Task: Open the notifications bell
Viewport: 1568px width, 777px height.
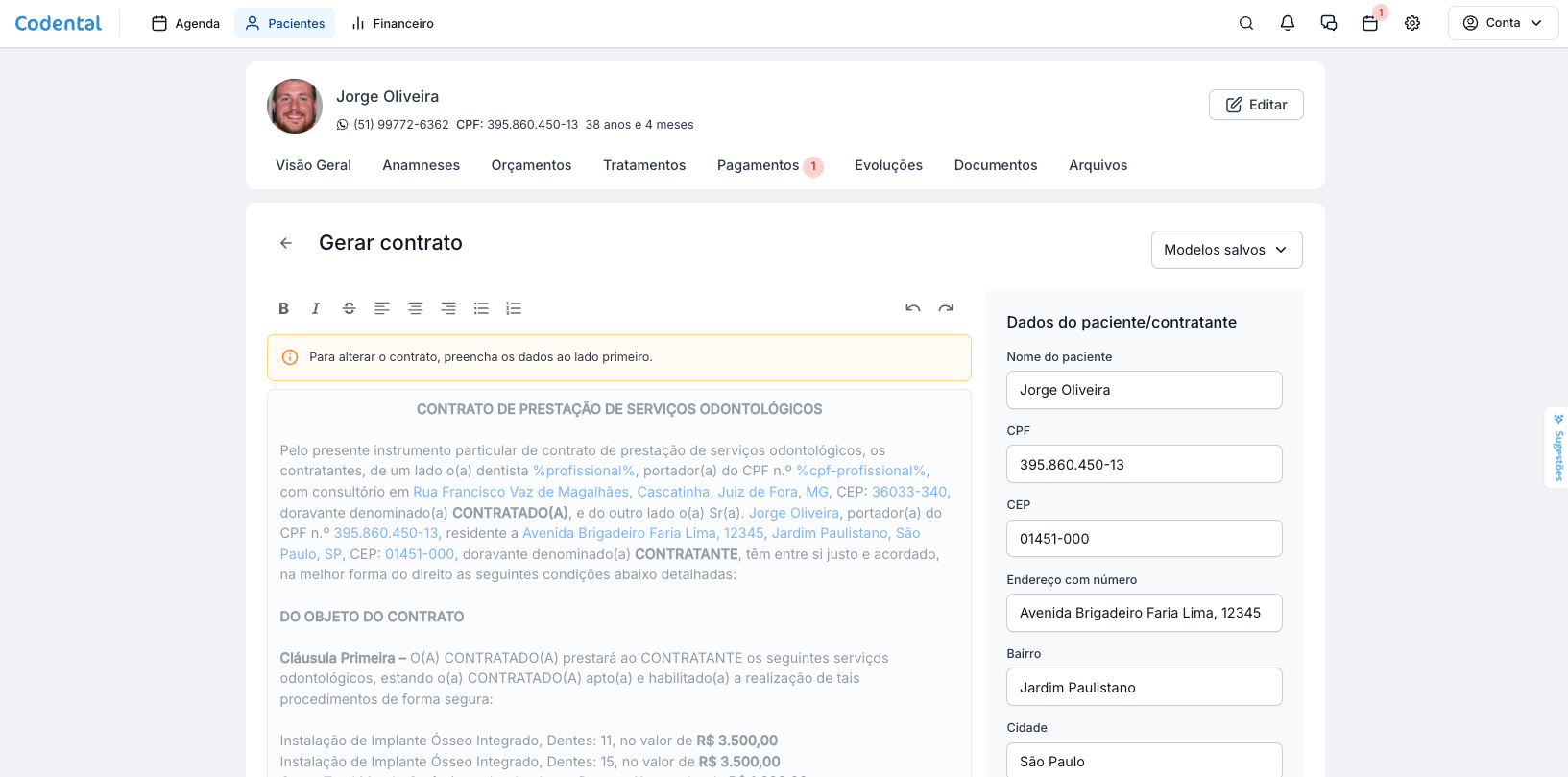Action: (x=1288, y=23)
